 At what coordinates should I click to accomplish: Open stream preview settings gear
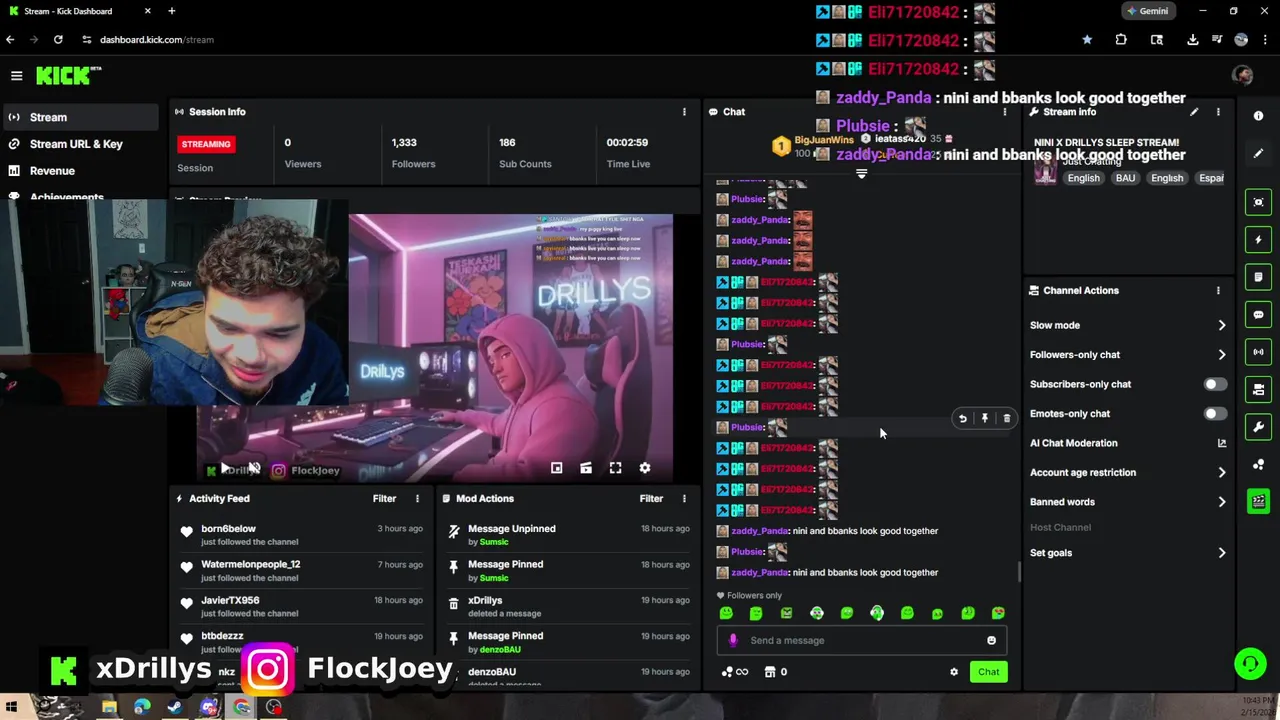tap(645, 468)
